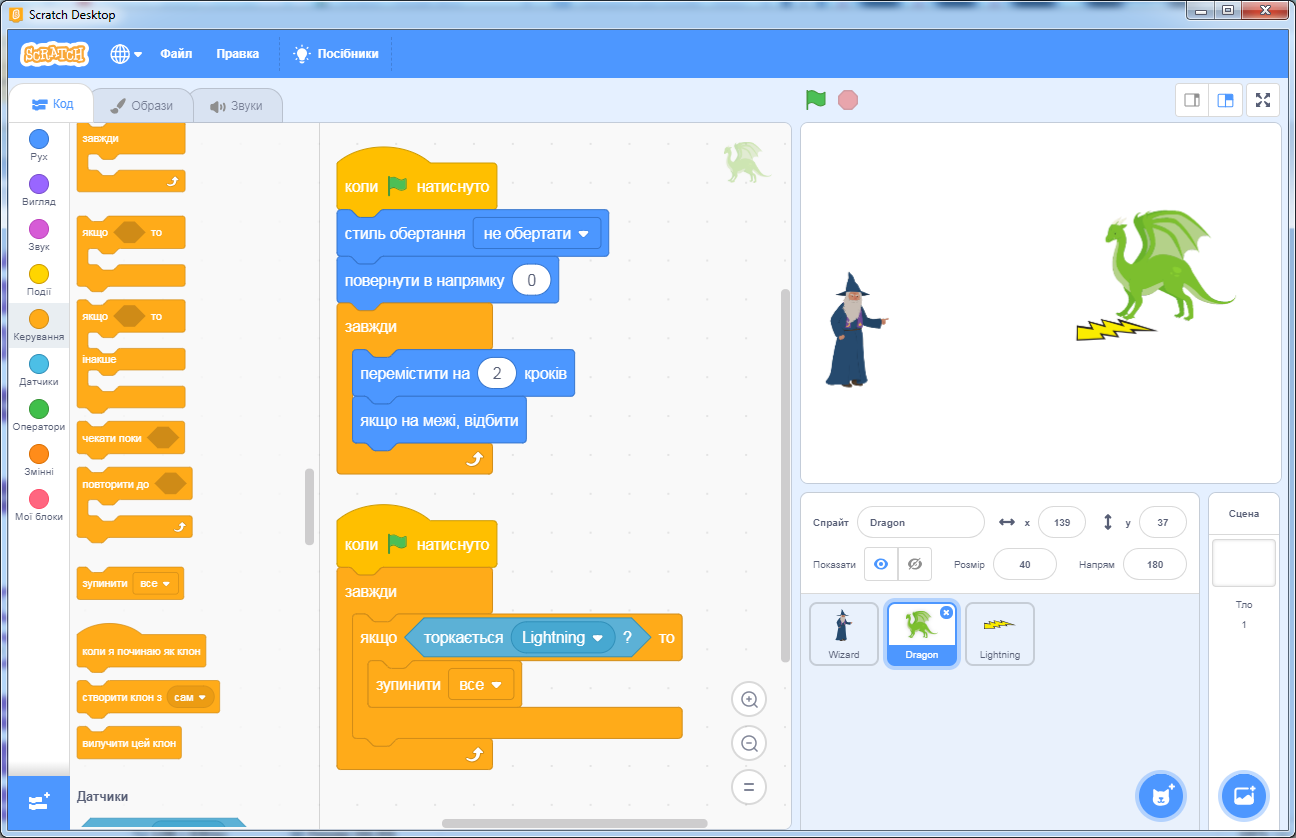Screen dimensions: 1296x838
Task: Click direction value 0 in turn block
Action: [531, 281]
